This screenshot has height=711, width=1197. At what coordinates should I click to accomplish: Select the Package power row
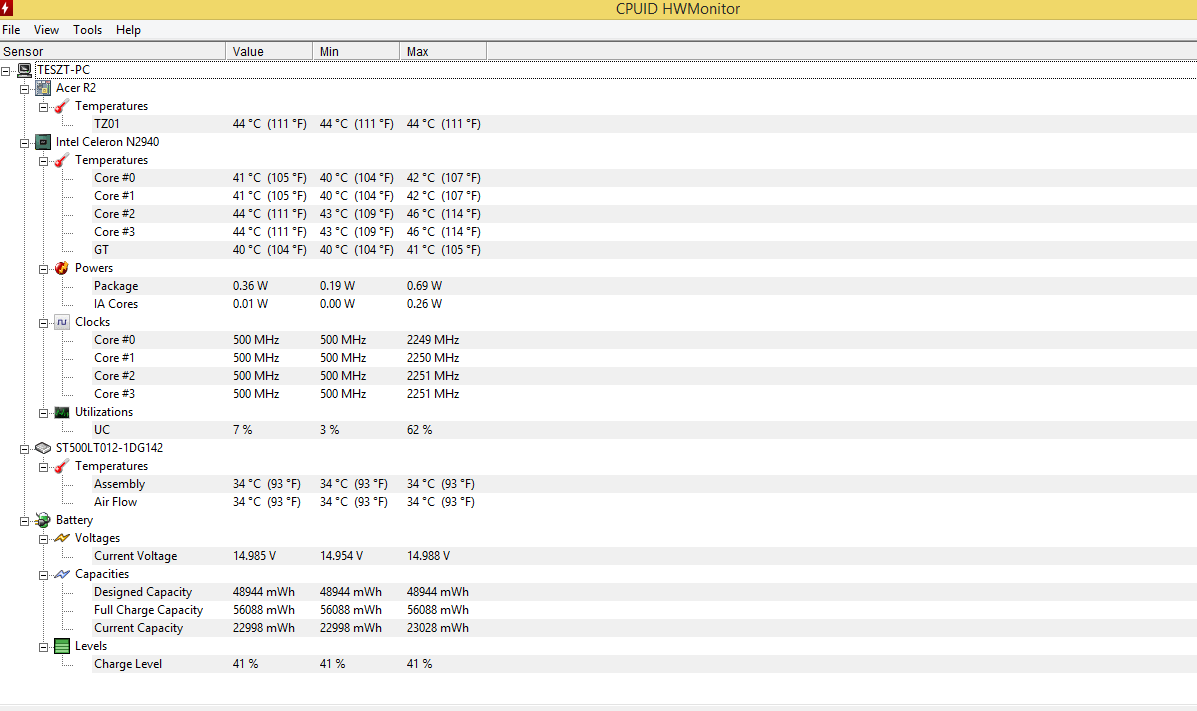116,286
